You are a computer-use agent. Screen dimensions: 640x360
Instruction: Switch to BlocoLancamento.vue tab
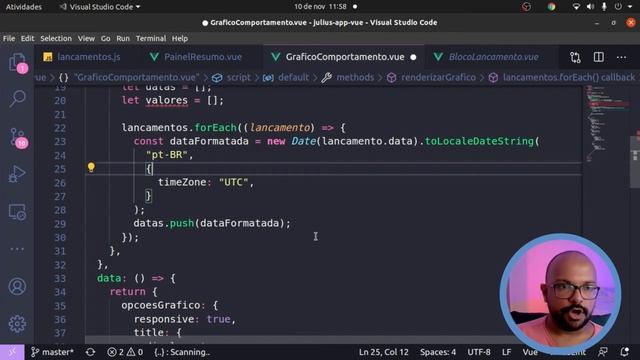tap(487, 57)
